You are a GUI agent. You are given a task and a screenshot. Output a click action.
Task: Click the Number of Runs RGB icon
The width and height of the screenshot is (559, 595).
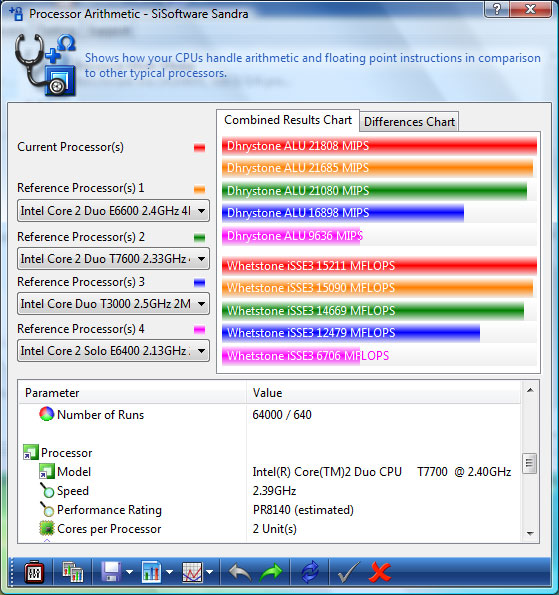[x=46, y=414]
